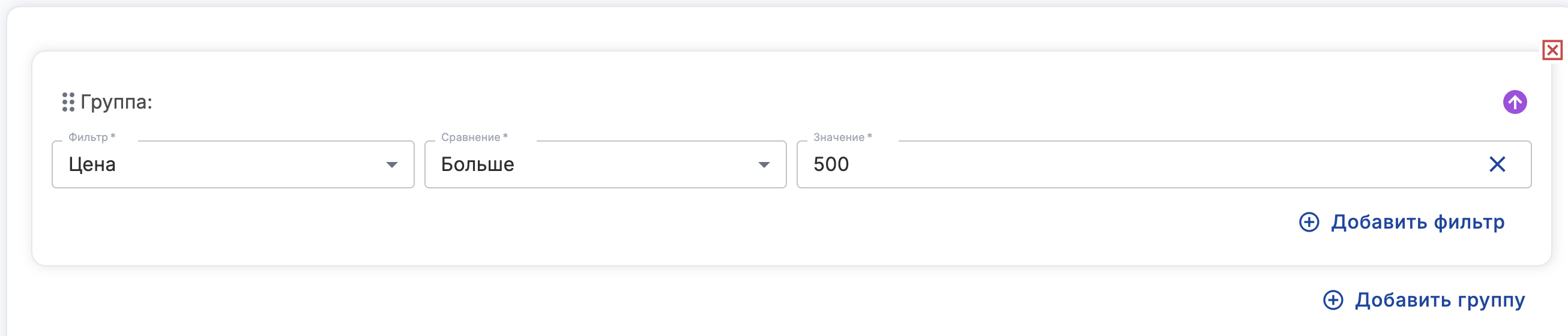This screenshot has height=336, width=1568.
Task: Clear the Значение field with X icon
Action: [x=1497, y=164]
